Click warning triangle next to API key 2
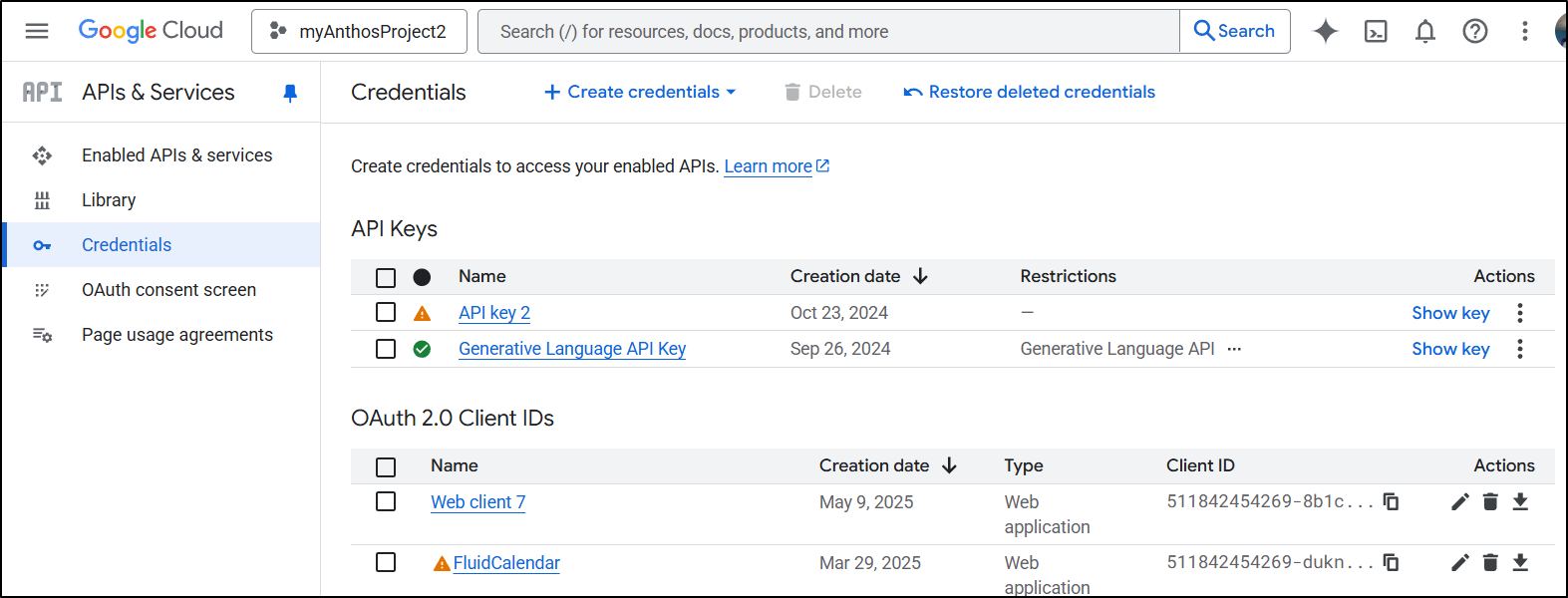This screenshot has height=598, width=1568. click(422, 313)
